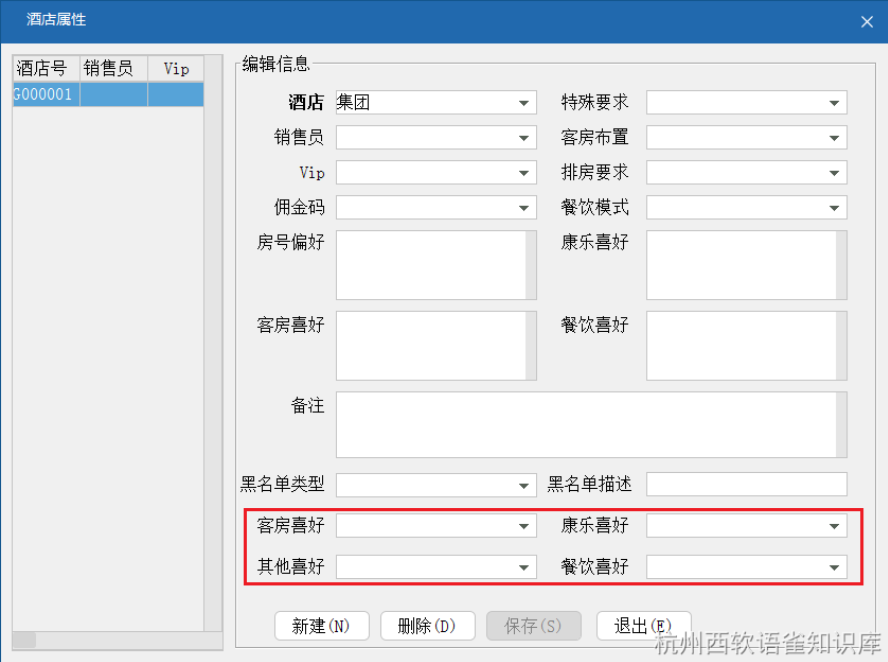Open the 餐饮喜好 combo box next to 其他喜好
The height and width of the screenshot is (662, 888).
(x=746, y=567)
